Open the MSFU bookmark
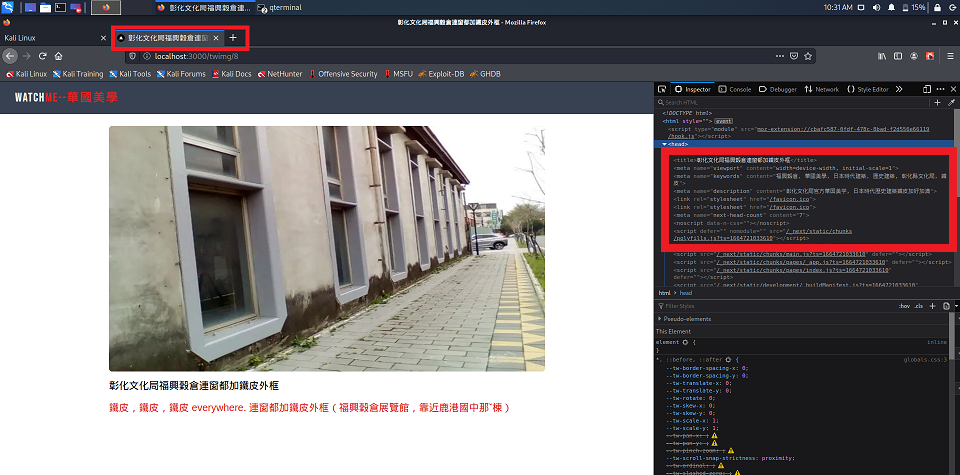 [x=399, y=74]
